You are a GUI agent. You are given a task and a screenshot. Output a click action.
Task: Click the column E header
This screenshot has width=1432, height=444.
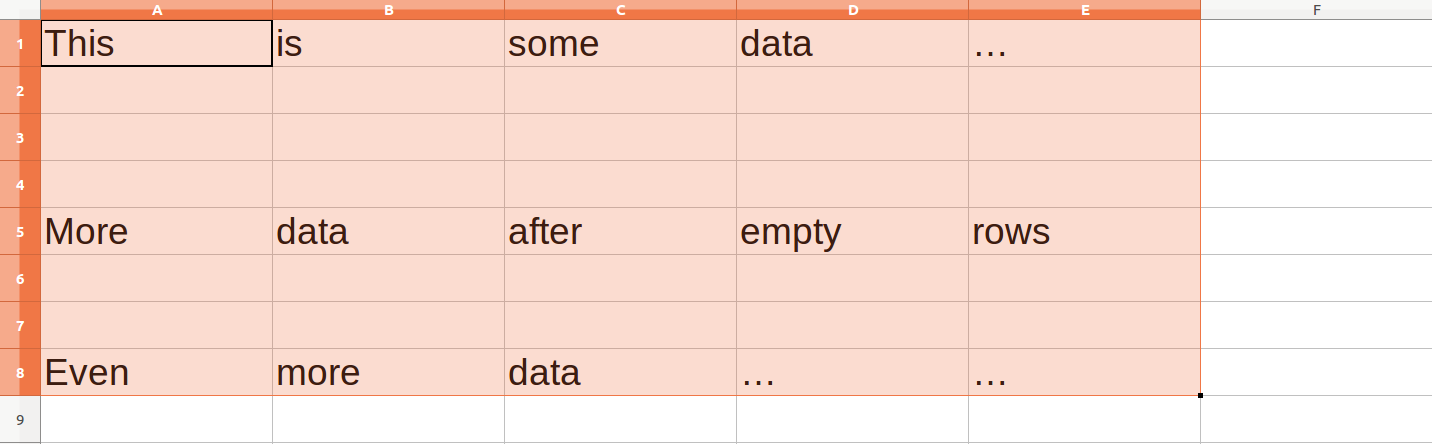pos(1084,10)
